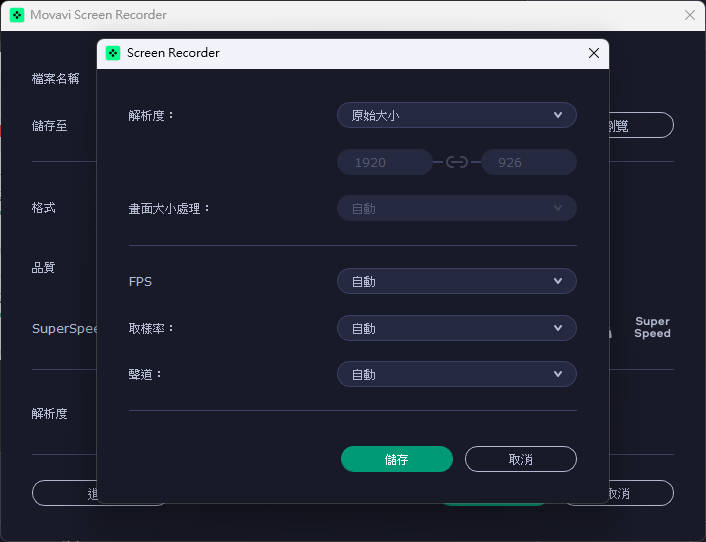Viewport: 706px width, 542px height.
Task: Click the 格式 label in background window
Action: [x=44, y=208]
